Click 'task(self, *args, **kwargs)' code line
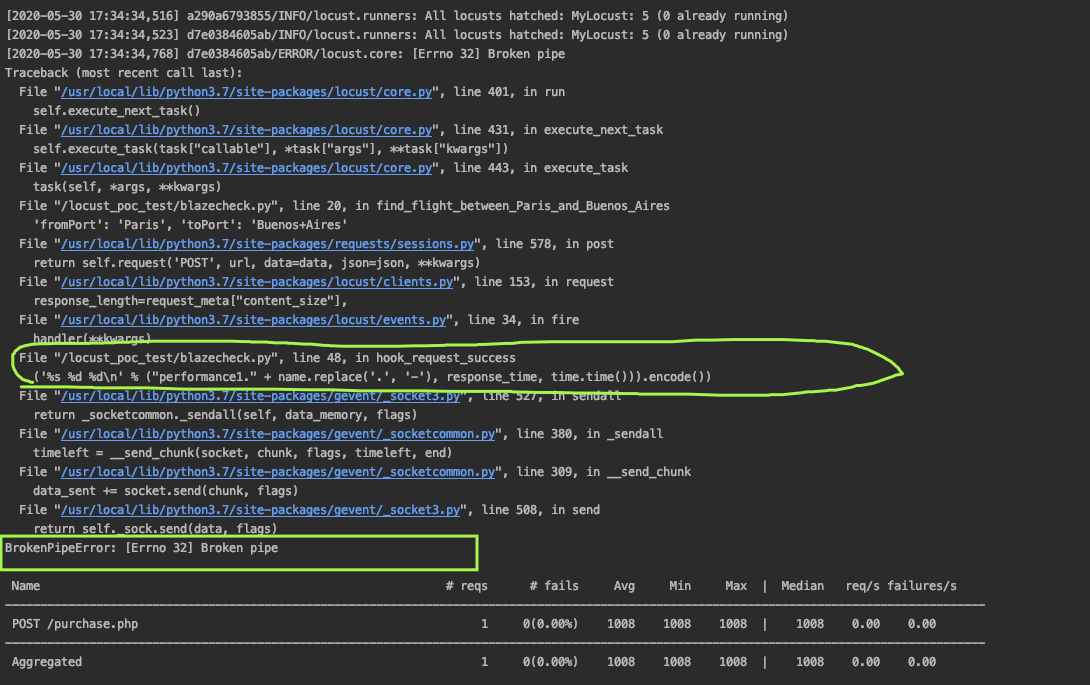 [127, 187]
